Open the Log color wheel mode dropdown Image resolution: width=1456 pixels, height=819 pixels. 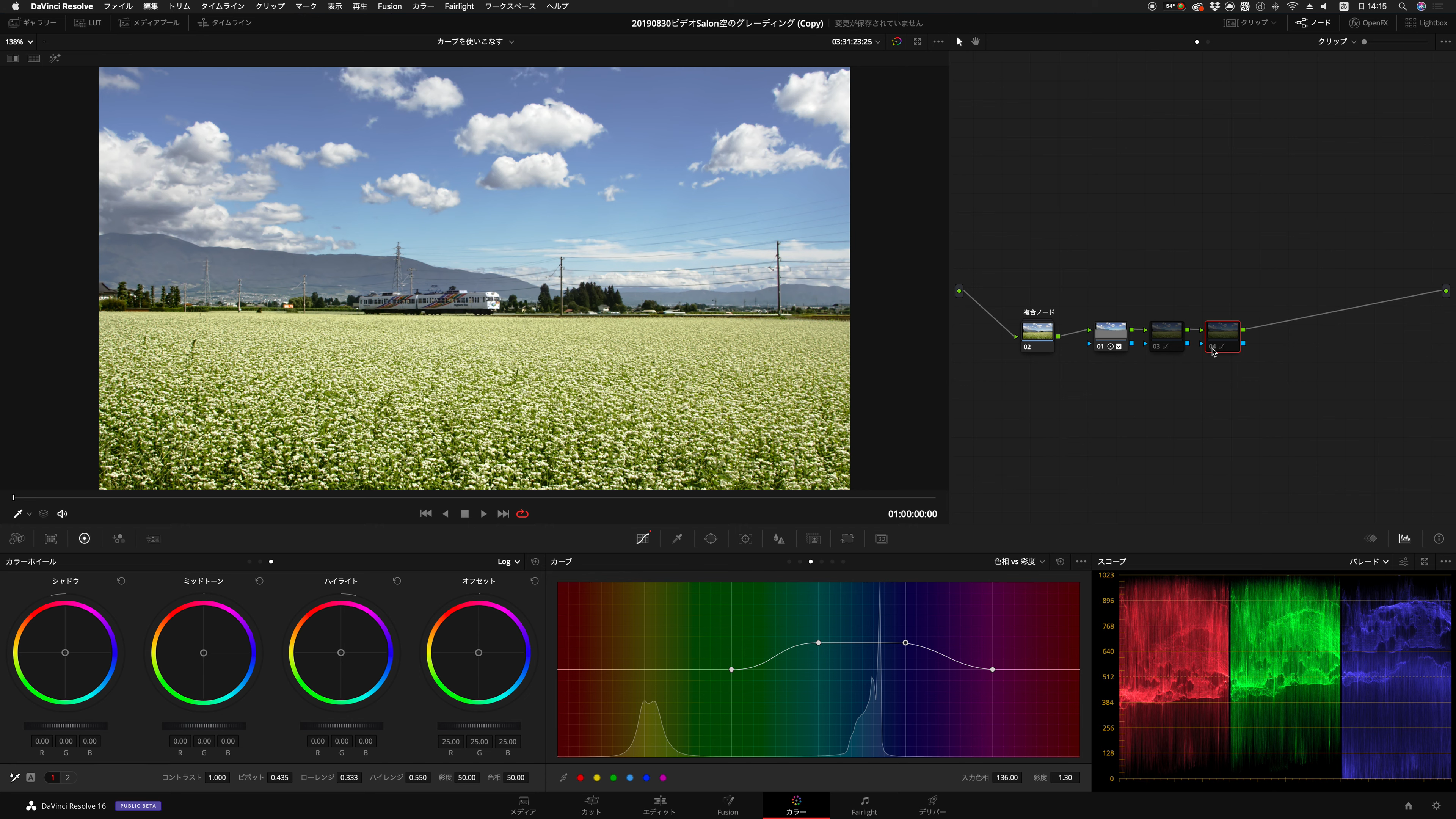tap(508, 561)
